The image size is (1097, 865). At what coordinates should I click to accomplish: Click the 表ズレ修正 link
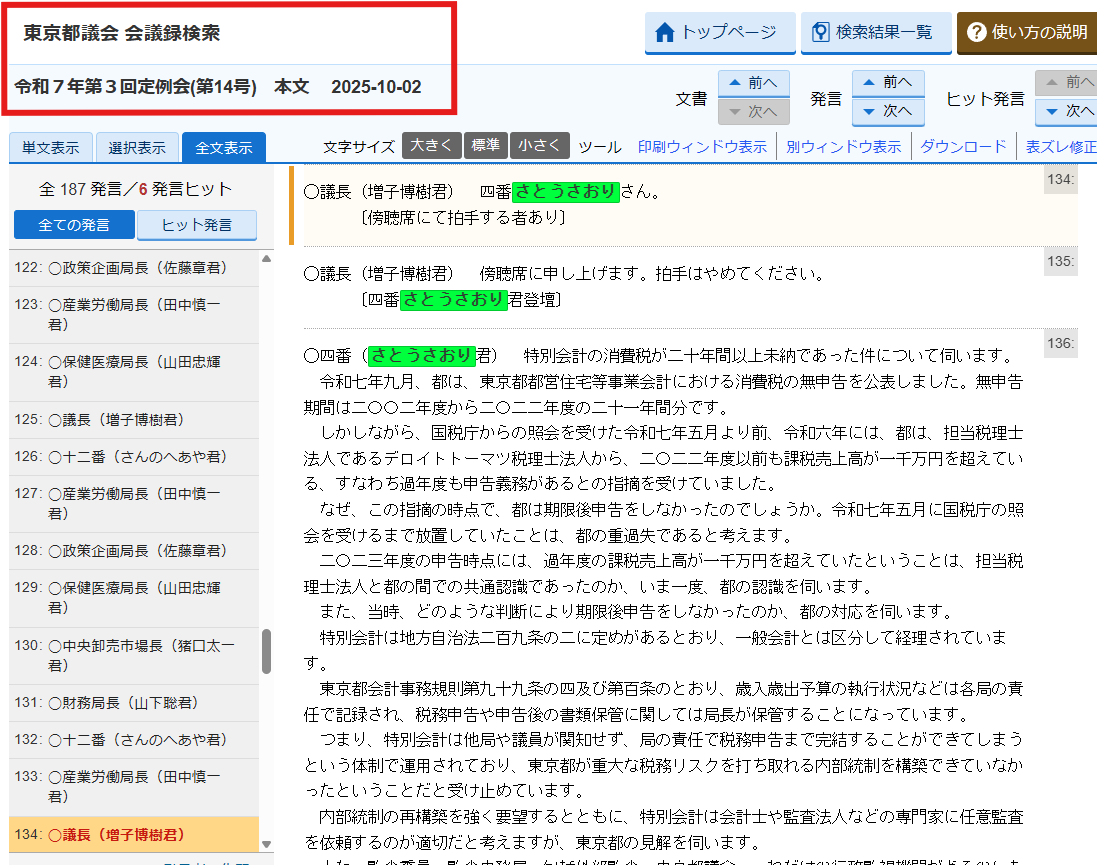click(1061, 147)
